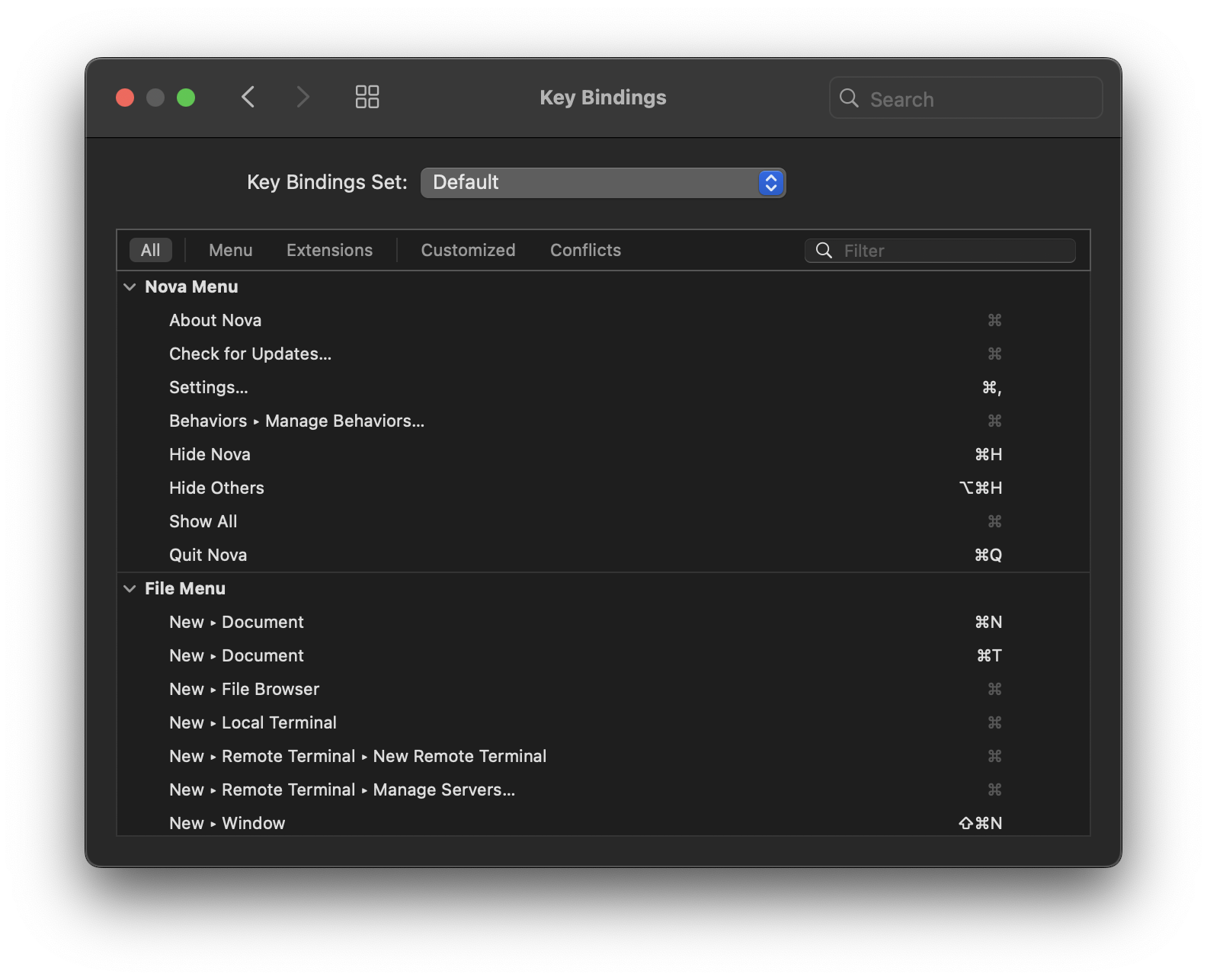Click empty shortcut field for Show All
The height and width of the screenshot is (980, 1207).
pyautogui.click(x=994, y=522)
